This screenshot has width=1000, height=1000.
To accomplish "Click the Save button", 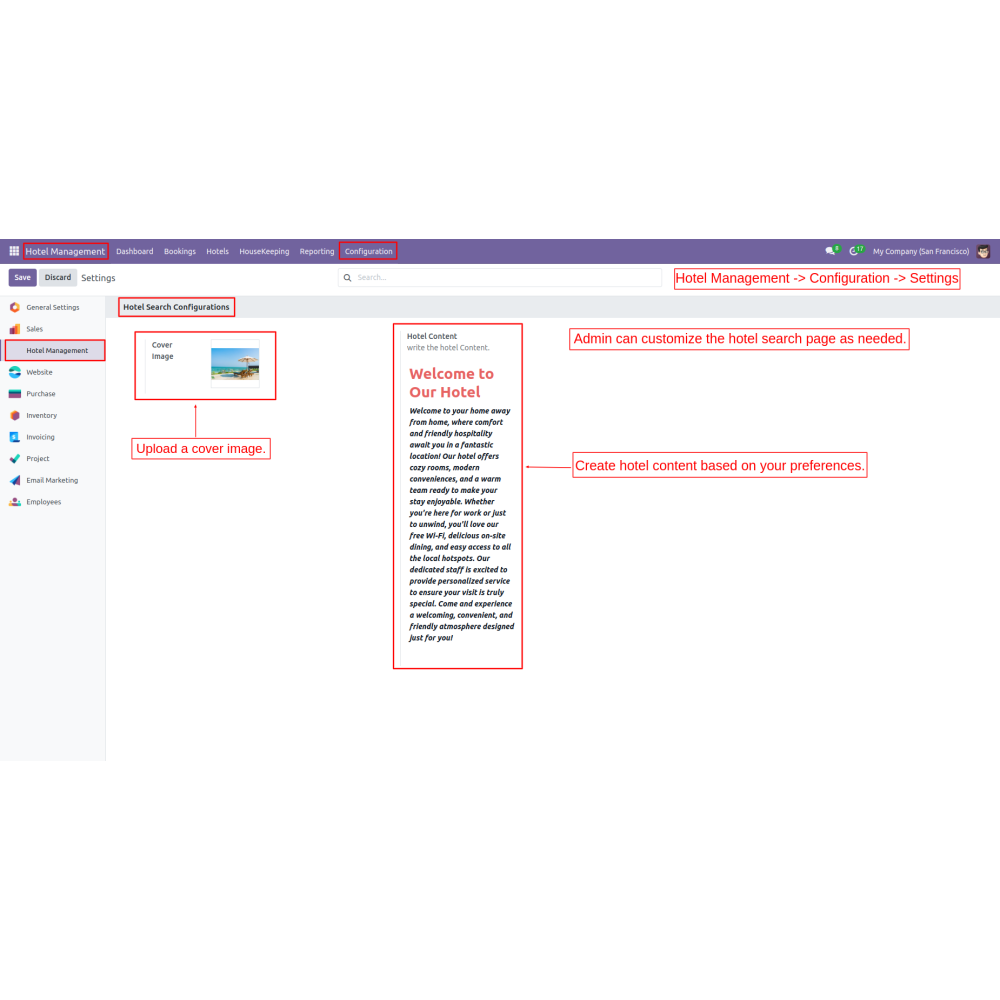I will click(x=22, y=277).
